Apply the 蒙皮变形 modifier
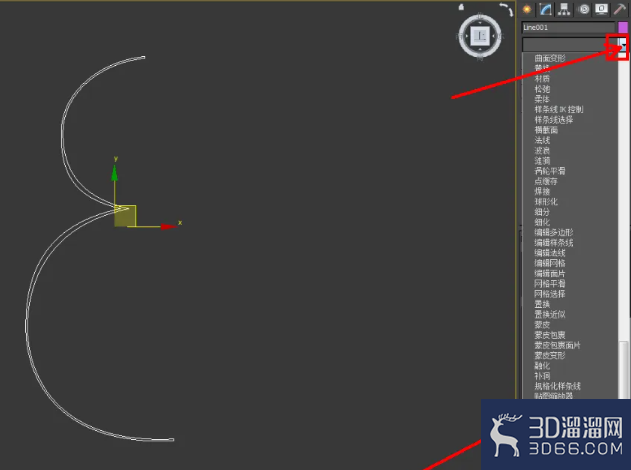The height and width of the screenshot is (470, 631). (x=550, y=356)
